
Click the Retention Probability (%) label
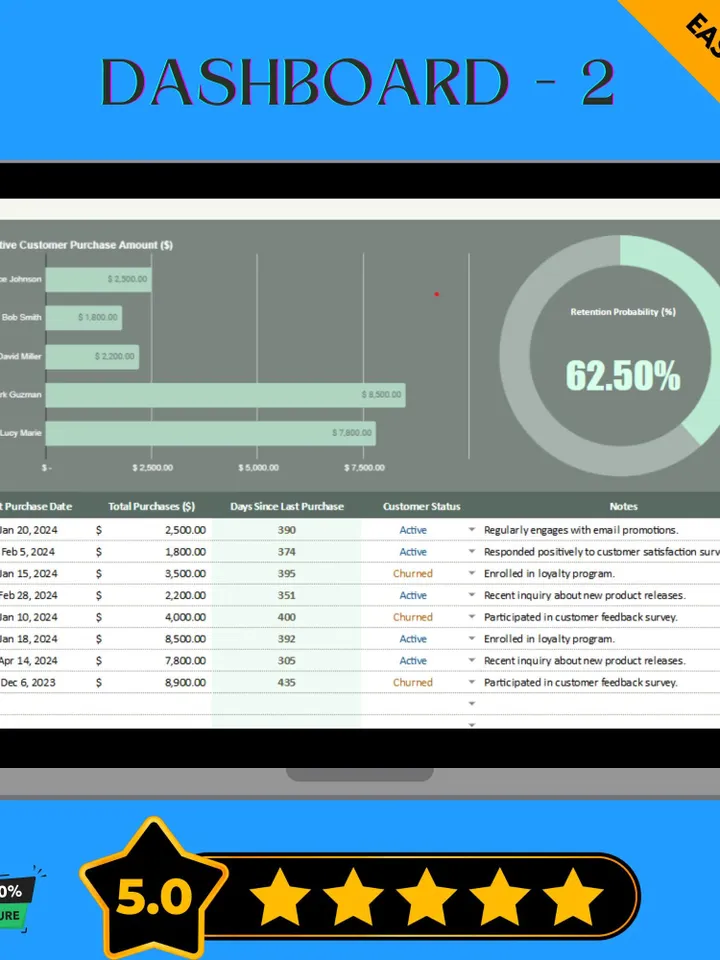(x=623, y=312)
